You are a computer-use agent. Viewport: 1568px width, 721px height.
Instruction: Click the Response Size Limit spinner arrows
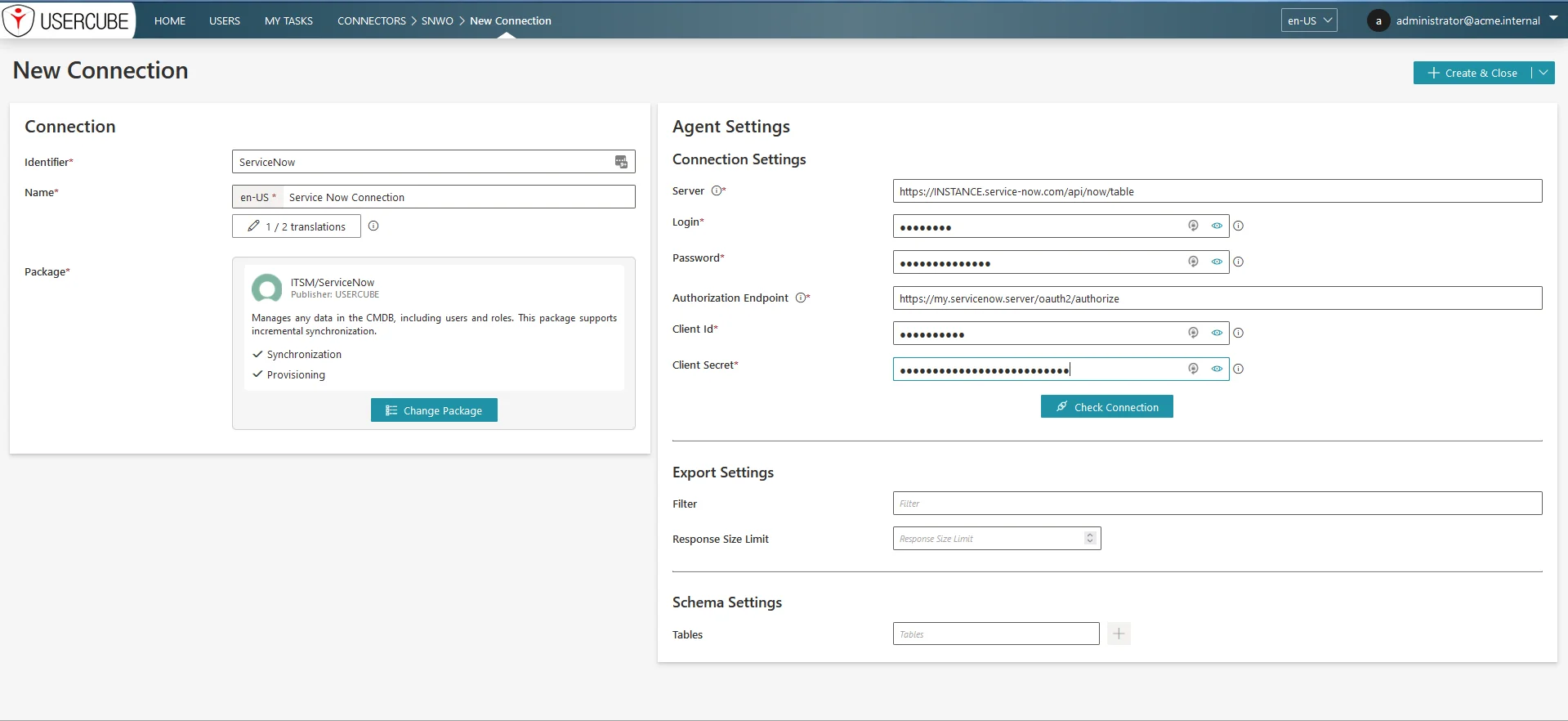[1090, 538]
